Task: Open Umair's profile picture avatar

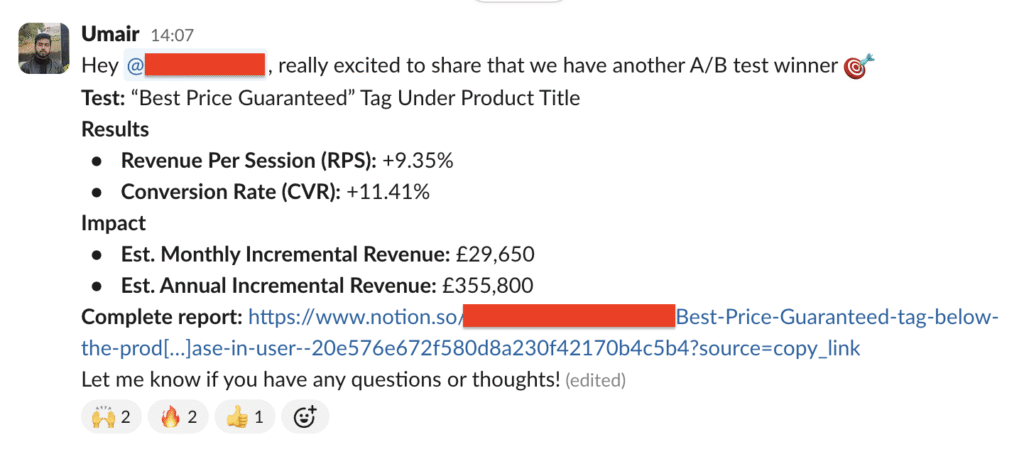Action: tap(43, 48)
